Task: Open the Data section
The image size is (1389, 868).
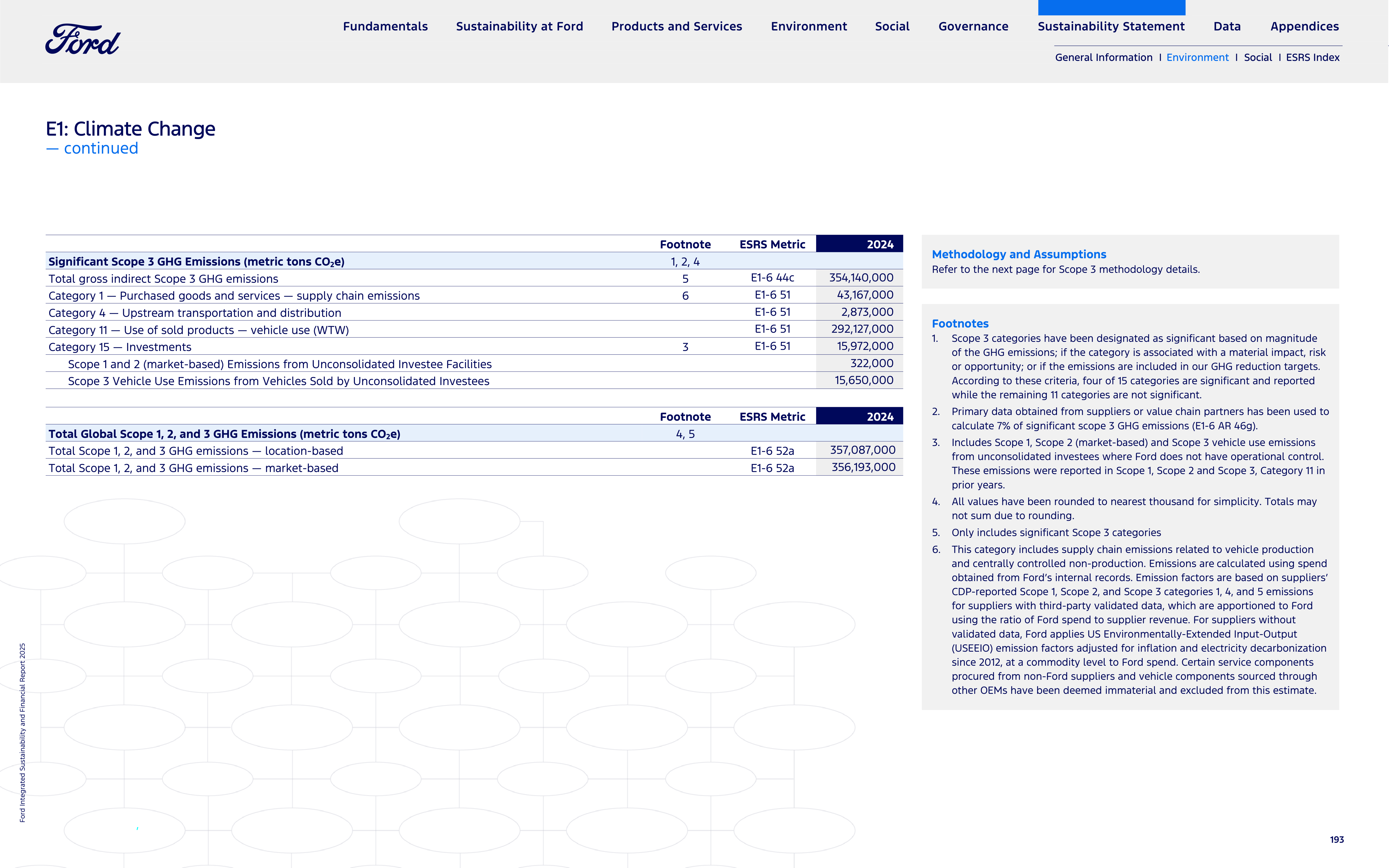Action: coord(1227,26)
